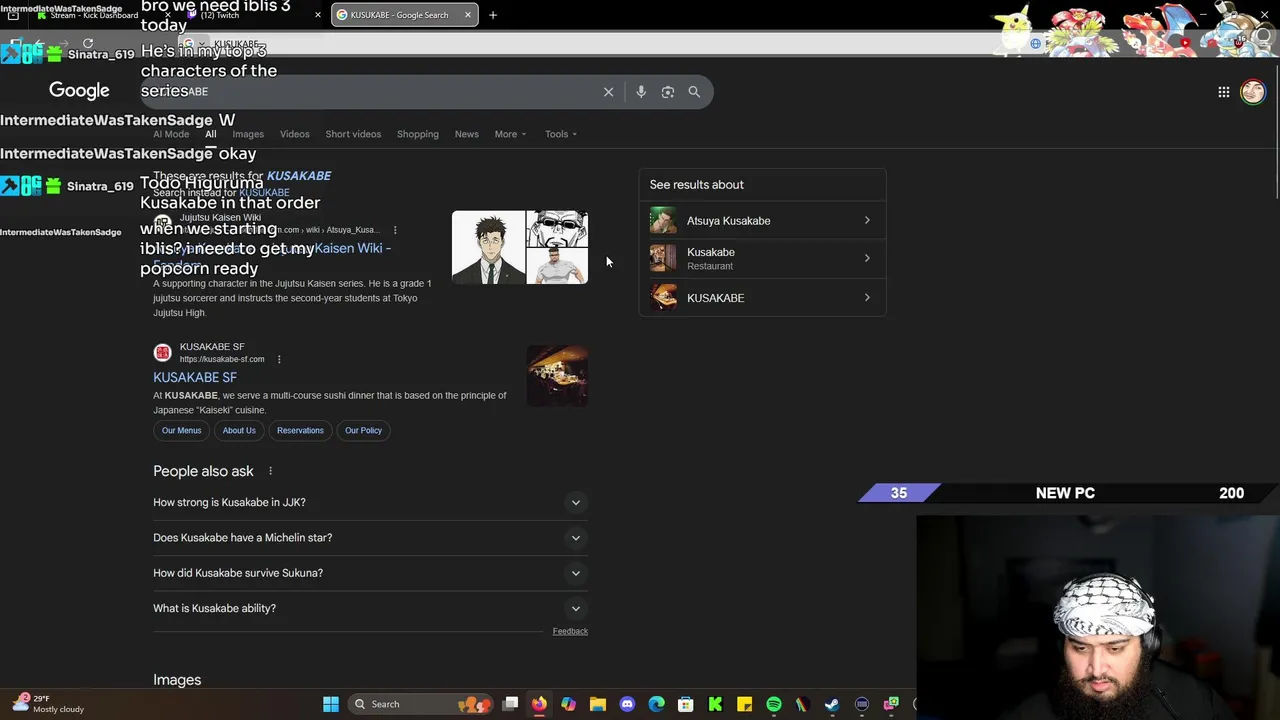
Task: Click the manga sketch thumbnail of Kusakabe
Action: 558,228
